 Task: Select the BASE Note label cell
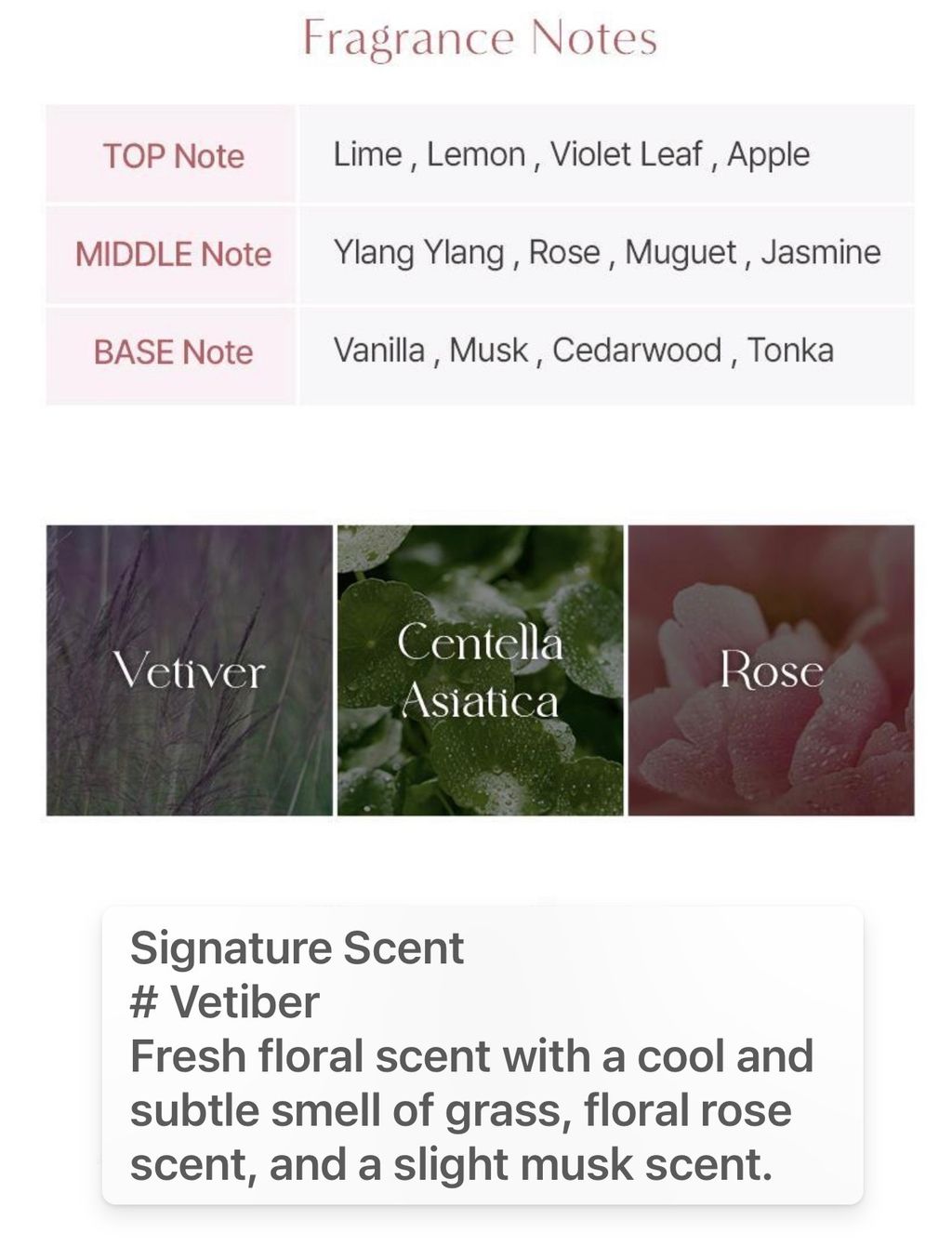171,352
